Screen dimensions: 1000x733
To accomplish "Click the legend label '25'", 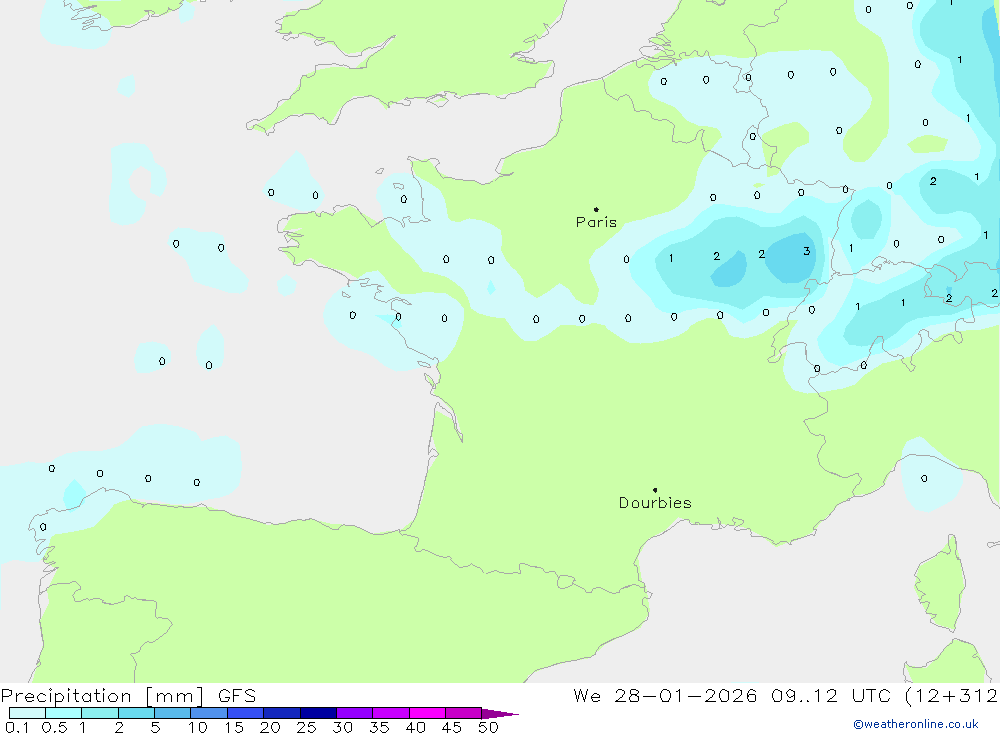I will coord(306,727).
